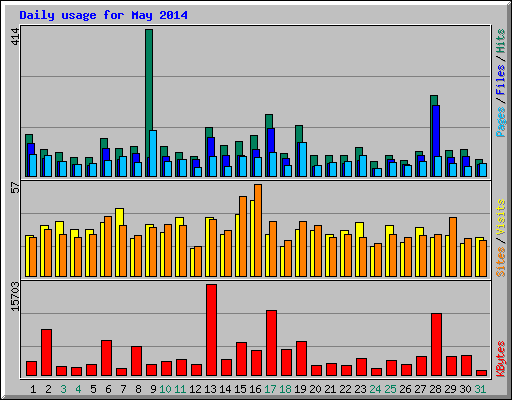Viewport: 512px width, 400px height.
Task: Click the green "Hits" legend label
Action: coord(500,41)
